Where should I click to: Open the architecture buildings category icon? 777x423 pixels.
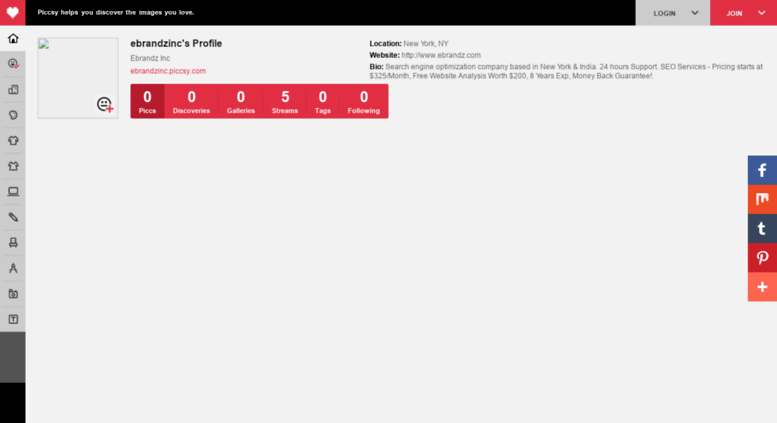tap(13, 90)
